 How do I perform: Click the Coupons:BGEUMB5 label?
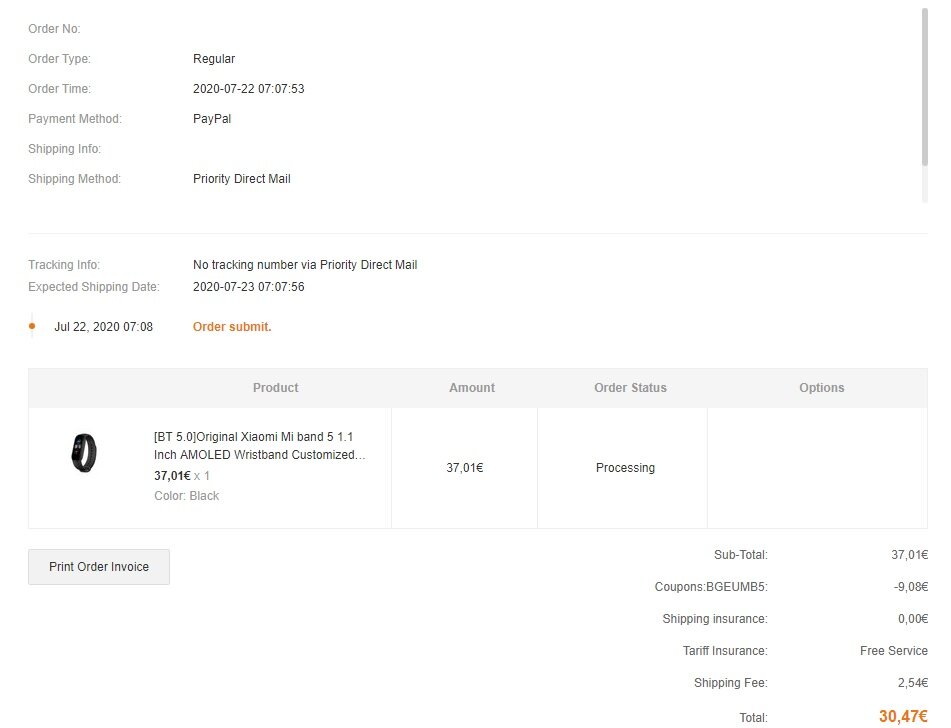pos(711,587)
